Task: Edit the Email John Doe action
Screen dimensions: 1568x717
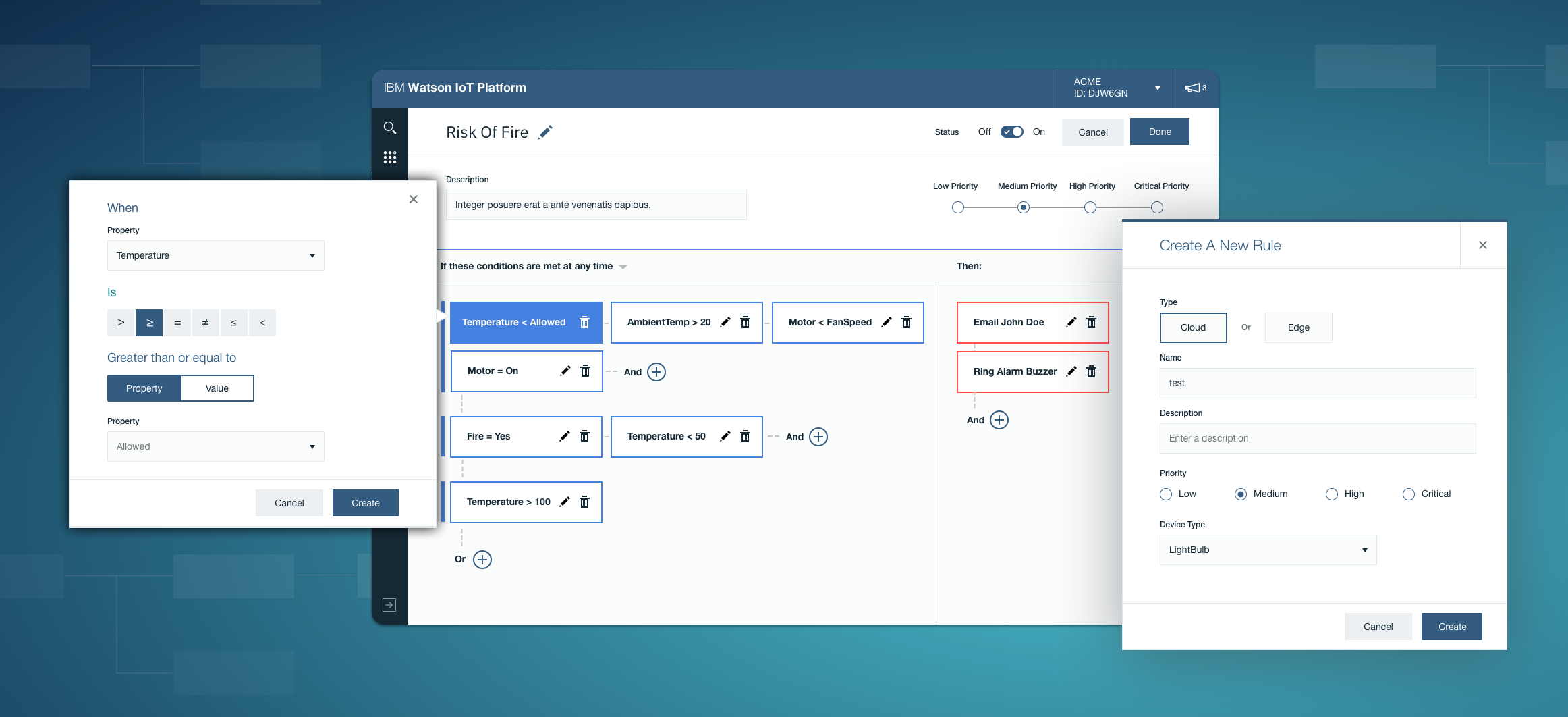Action: [x=1071, y=322]
